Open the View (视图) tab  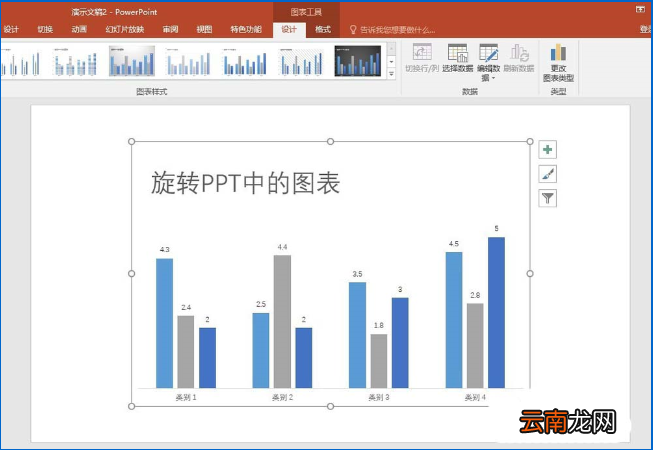[x=204, y=29]
